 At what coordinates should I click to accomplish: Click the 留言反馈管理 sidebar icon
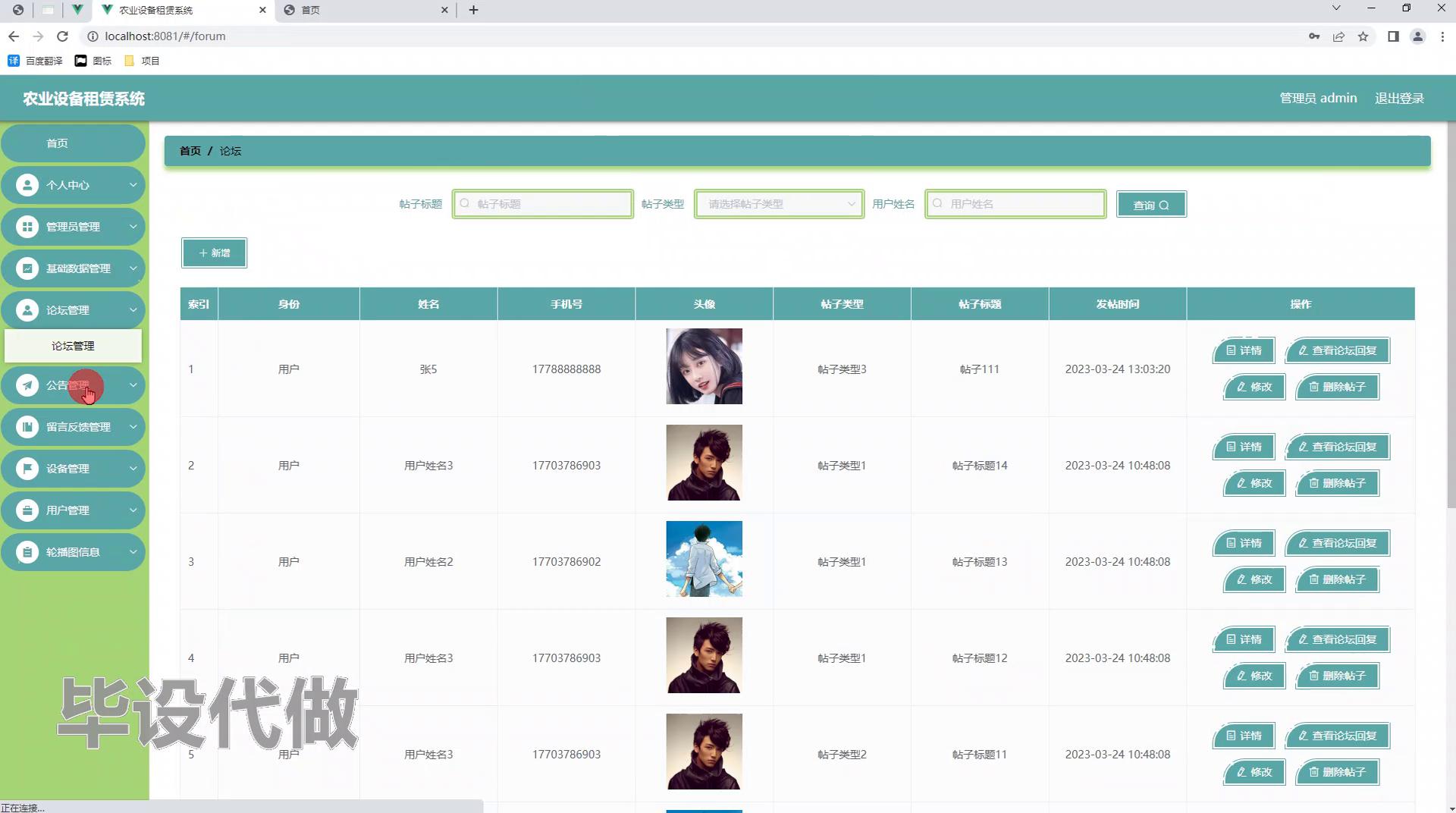coord(27,427)
